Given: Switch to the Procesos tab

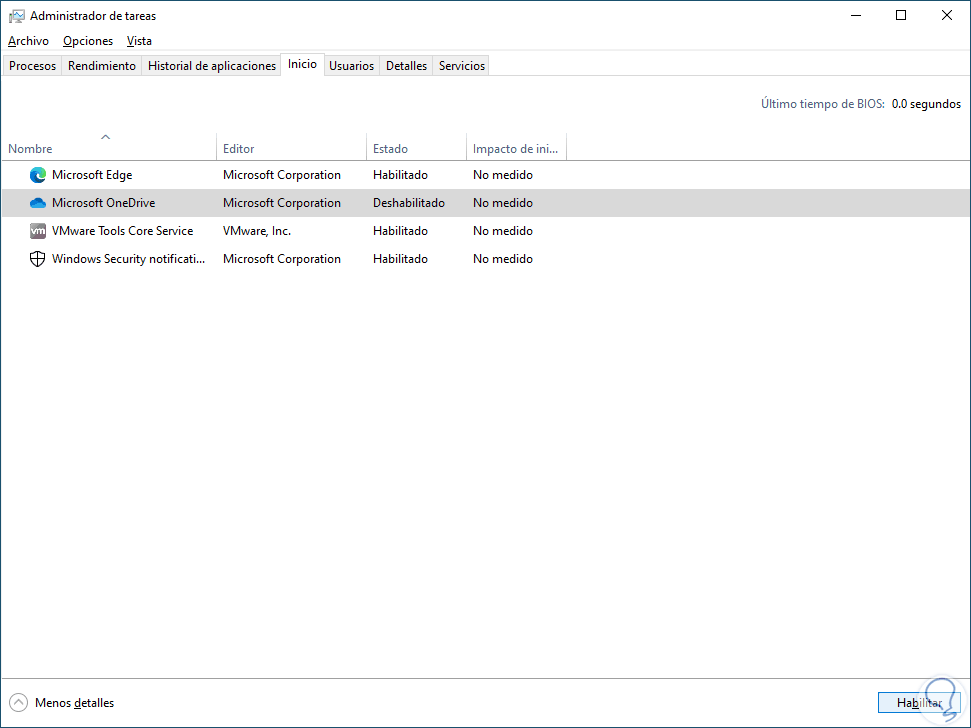Looking at the screenshot, I should [32, 66].
